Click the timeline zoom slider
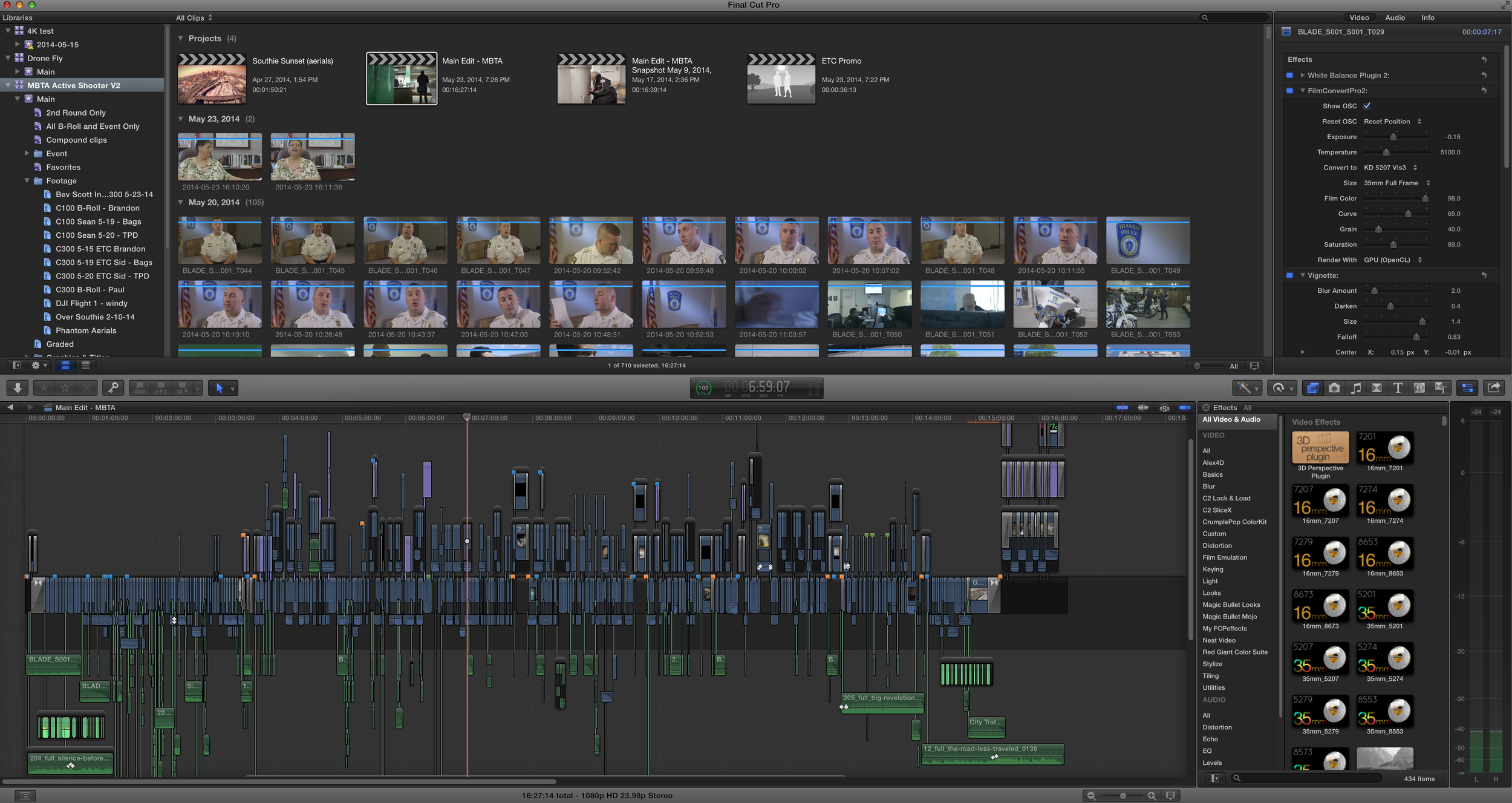 1123,796
